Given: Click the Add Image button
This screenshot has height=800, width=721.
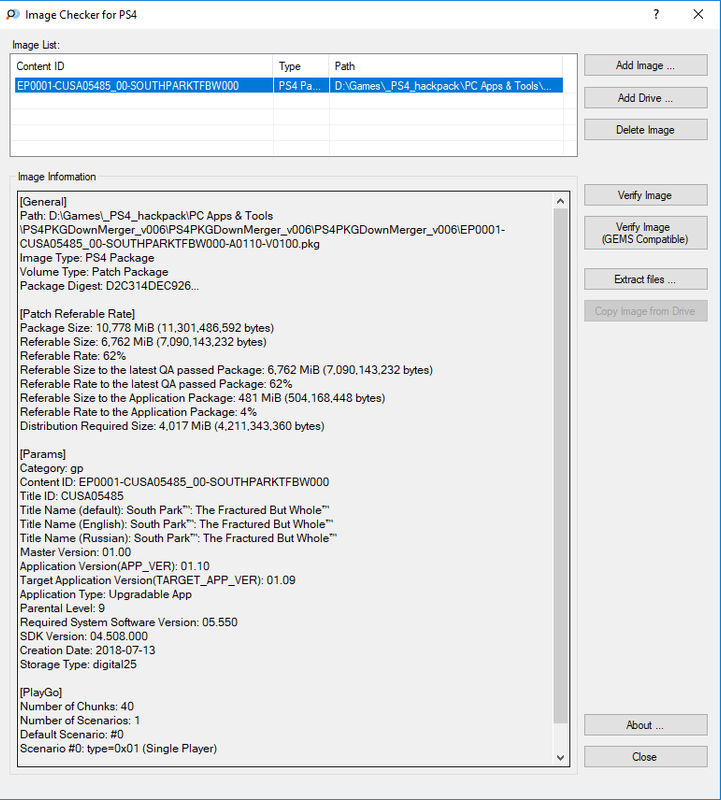Looking at the screenshot, I should tap(645, 65).
